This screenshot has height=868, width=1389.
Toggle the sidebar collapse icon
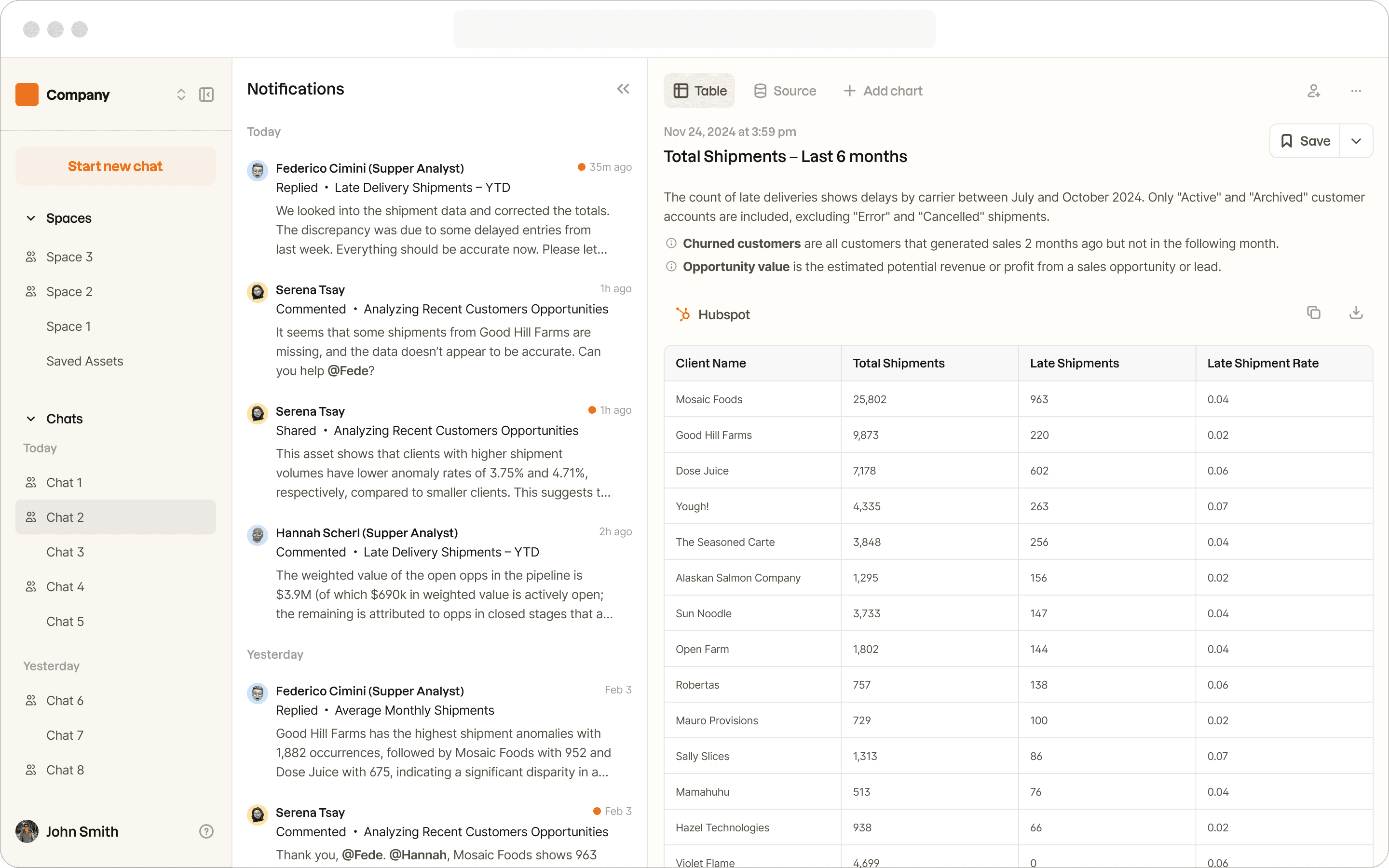(206, 95)
